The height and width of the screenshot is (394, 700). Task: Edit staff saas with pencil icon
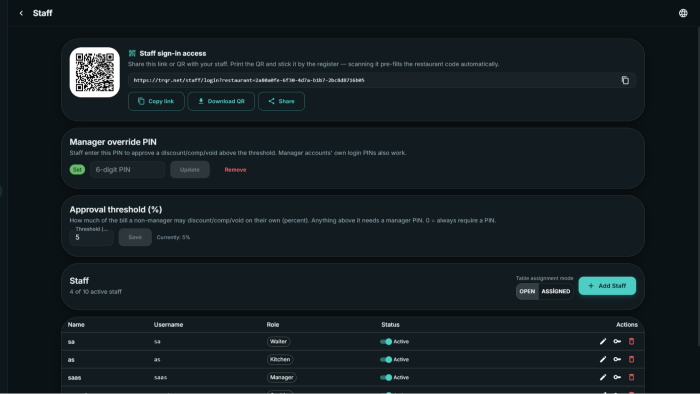point(603,377)
